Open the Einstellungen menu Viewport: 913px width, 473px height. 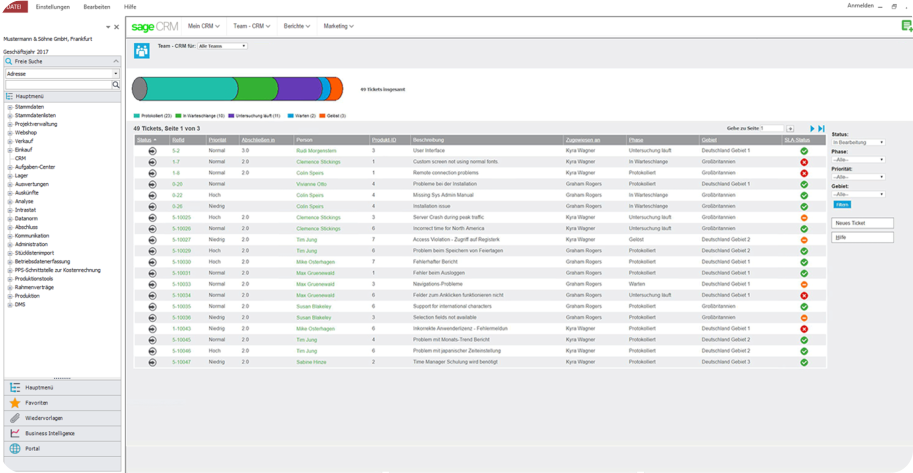click(x=52, y=6)
